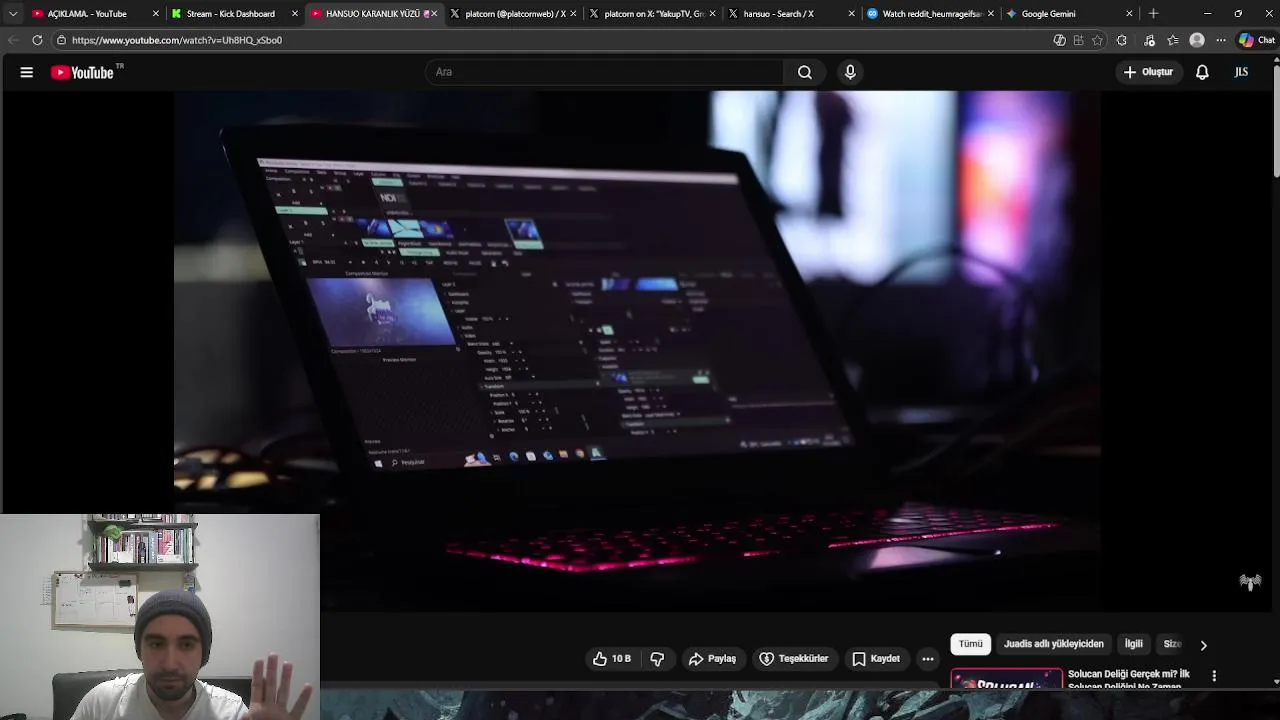This screenshot has width=1280, height=720.
Task: Open the Solucan Deliği Gerçek mi video
Action: click(x=1129, y=680)
